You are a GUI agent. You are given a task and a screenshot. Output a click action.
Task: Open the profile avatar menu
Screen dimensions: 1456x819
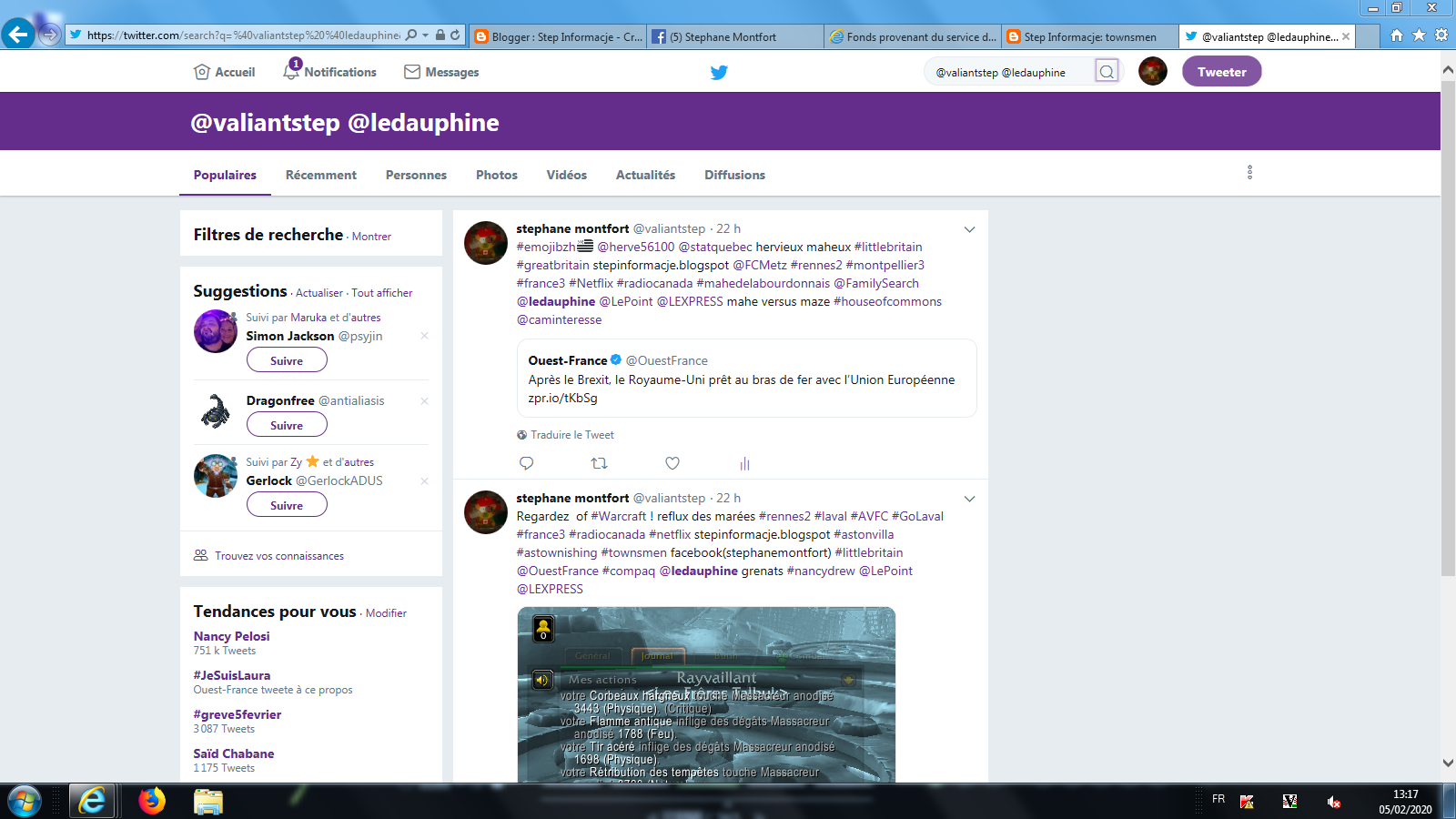click(1153, 71)
